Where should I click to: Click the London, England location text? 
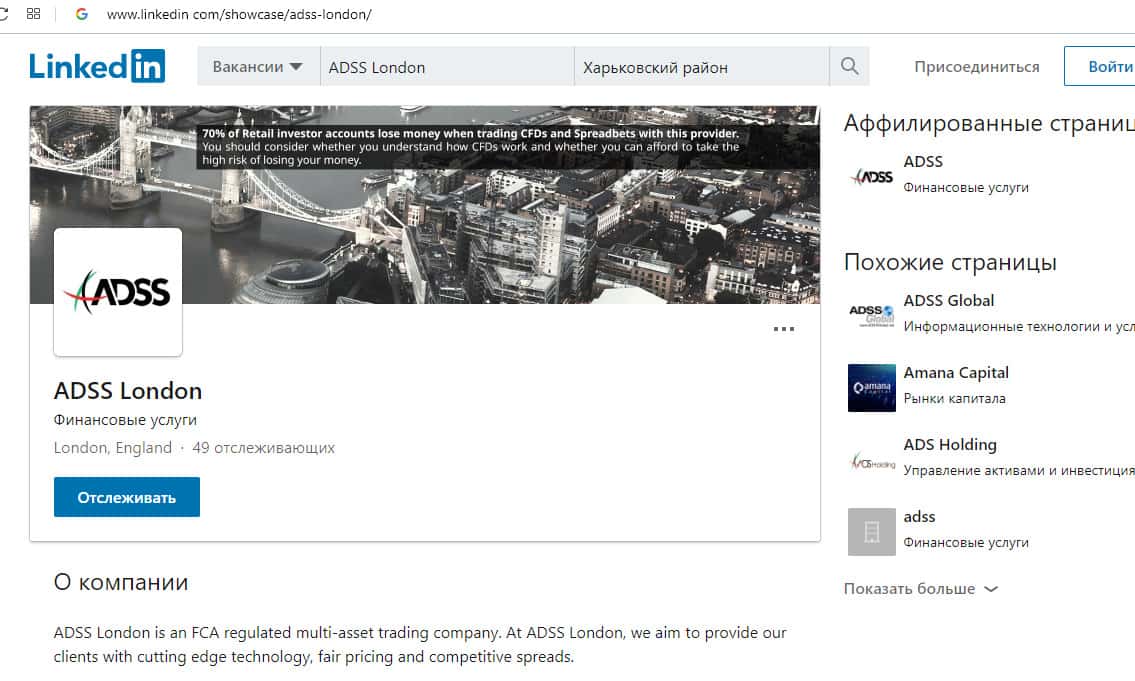pyautogui.click(x=113, y=448)
